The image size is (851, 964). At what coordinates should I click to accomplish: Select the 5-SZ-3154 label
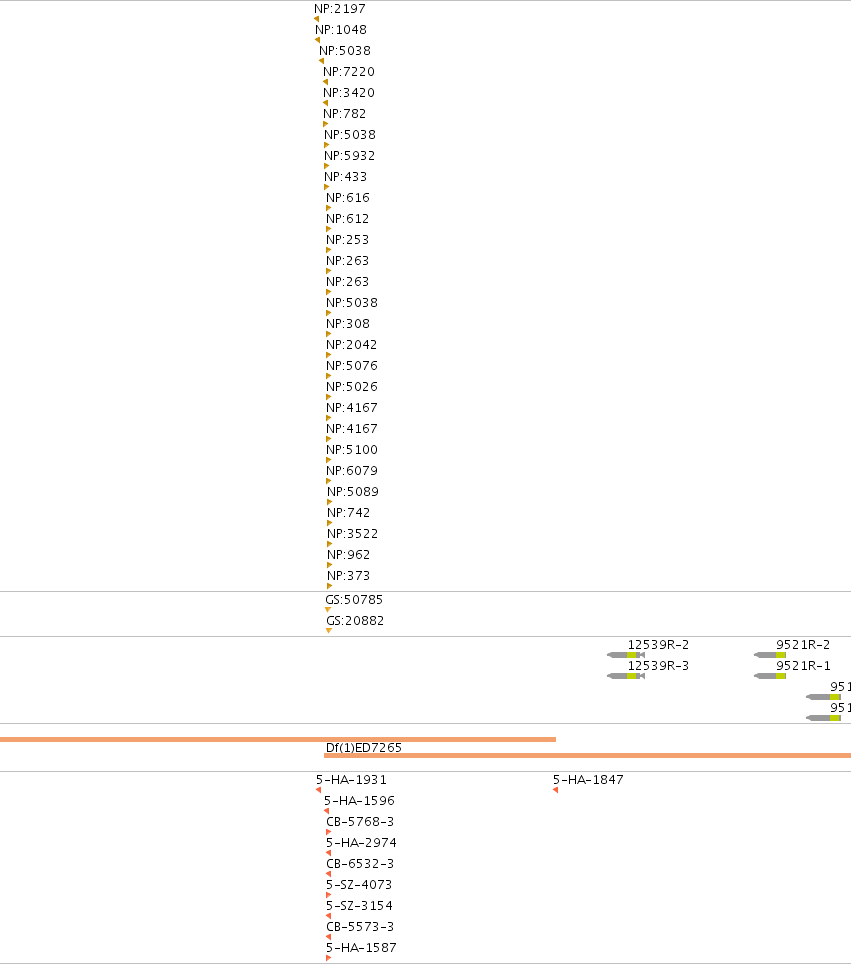[359, 905]
